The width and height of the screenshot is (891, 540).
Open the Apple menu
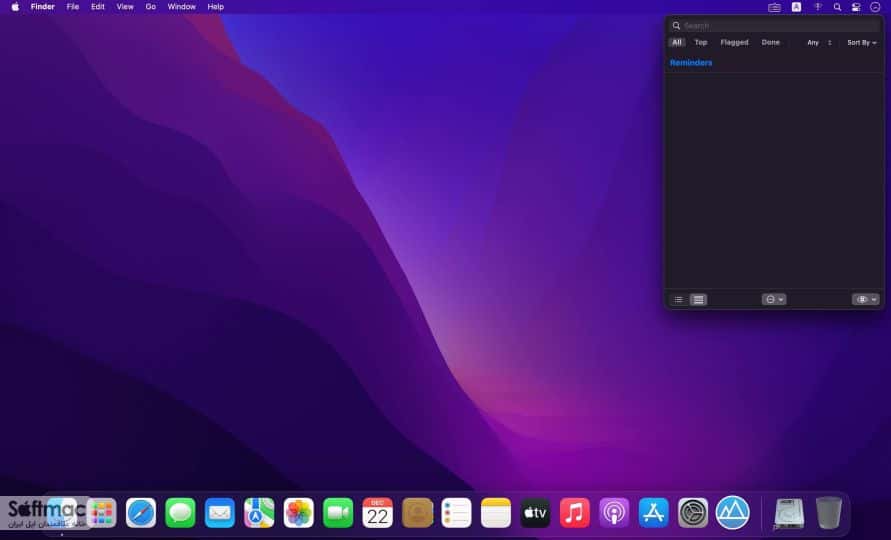point(15,7)
